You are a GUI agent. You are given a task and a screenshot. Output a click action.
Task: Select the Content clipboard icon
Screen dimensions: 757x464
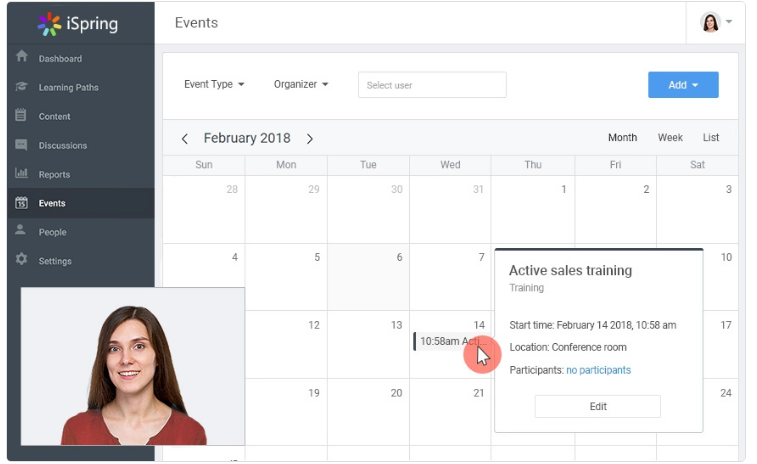click(x=21, y=115)
